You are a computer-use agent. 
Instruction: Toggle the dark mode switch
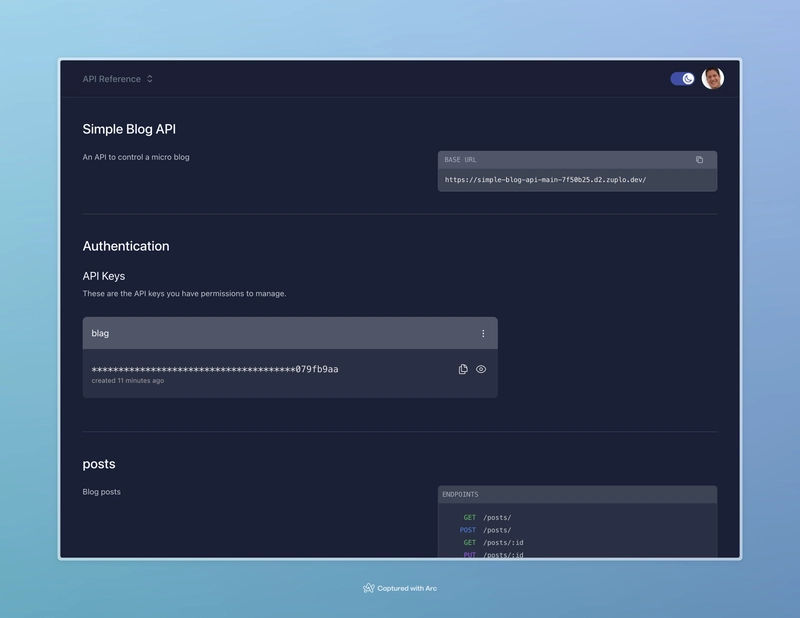(x=682, y=79)
